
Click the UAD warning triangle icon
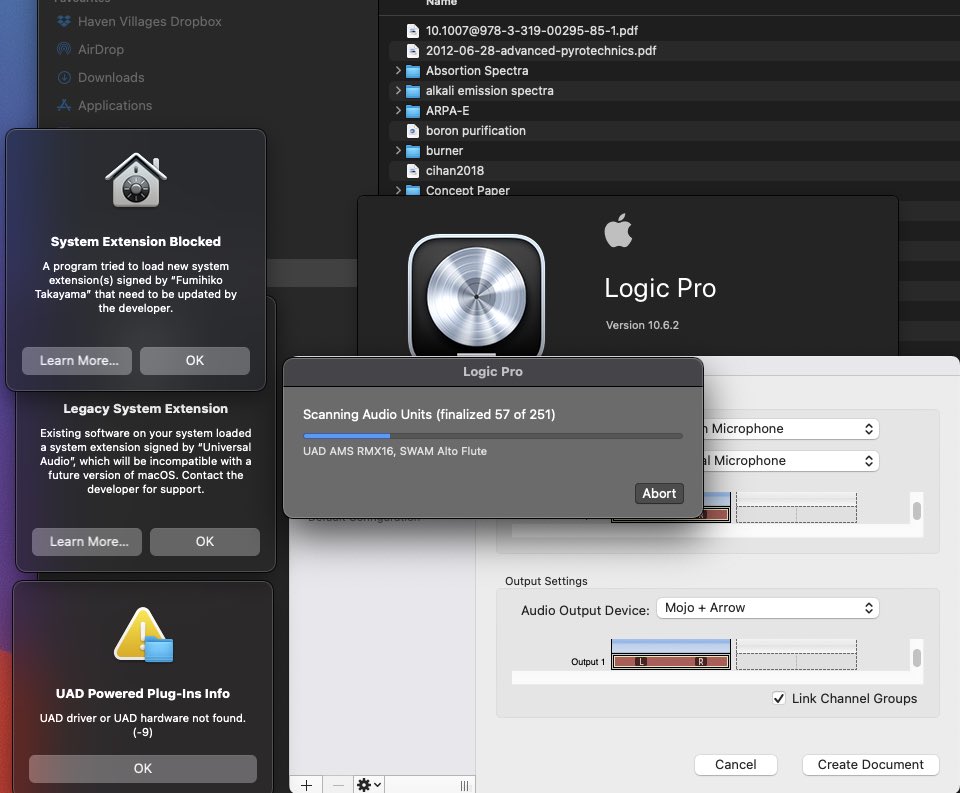click(143, 635)
